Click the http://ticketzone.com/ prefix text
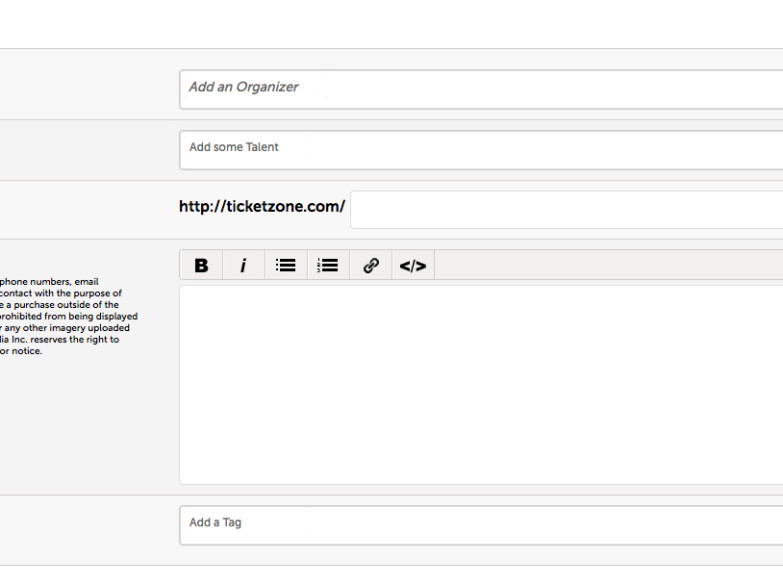The image size is (783, 587). point(262,207)
